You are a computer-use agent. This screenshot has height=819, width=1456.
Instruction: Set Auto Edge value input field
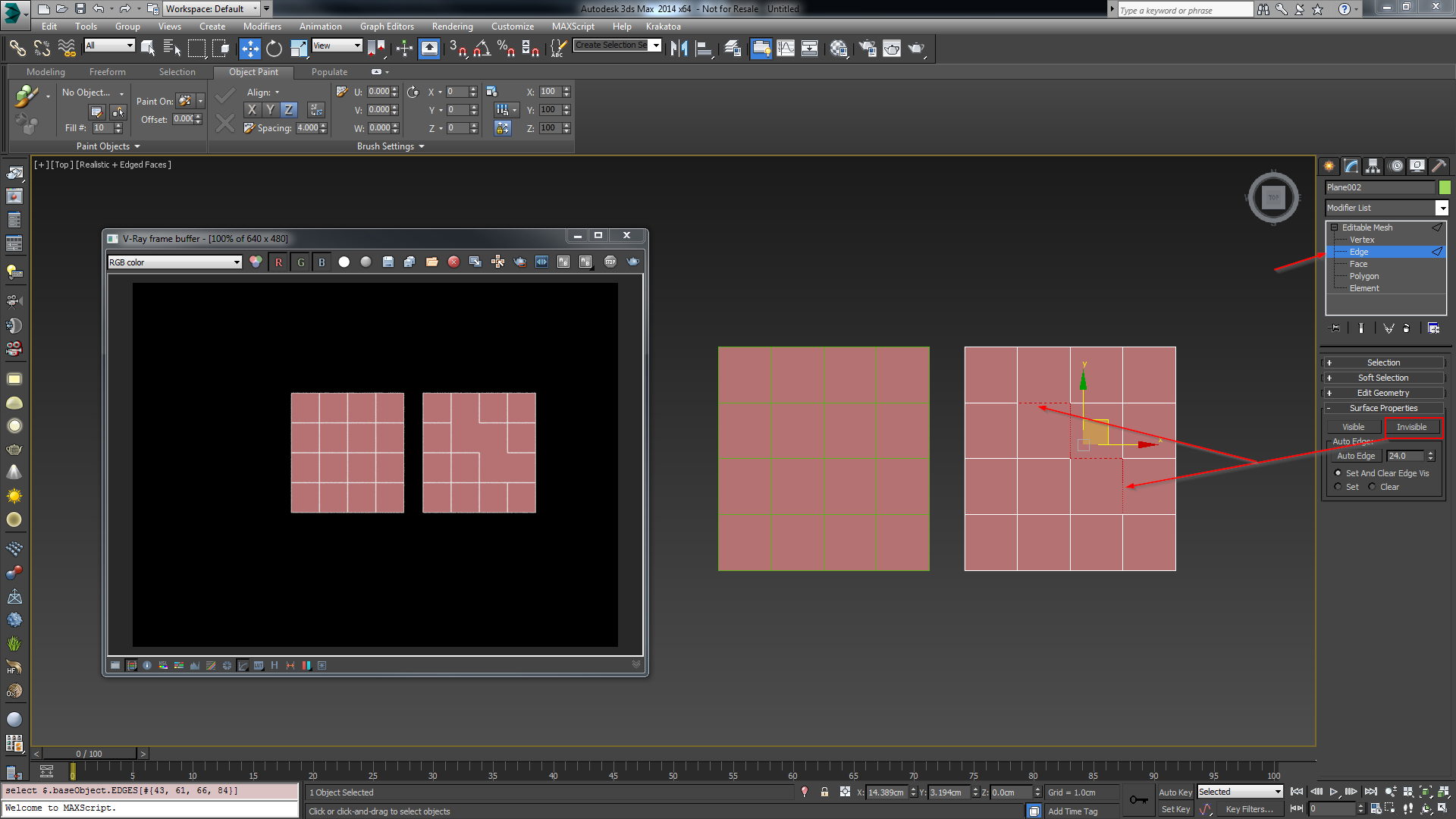pyautogui.click(x=1405, y=456)
